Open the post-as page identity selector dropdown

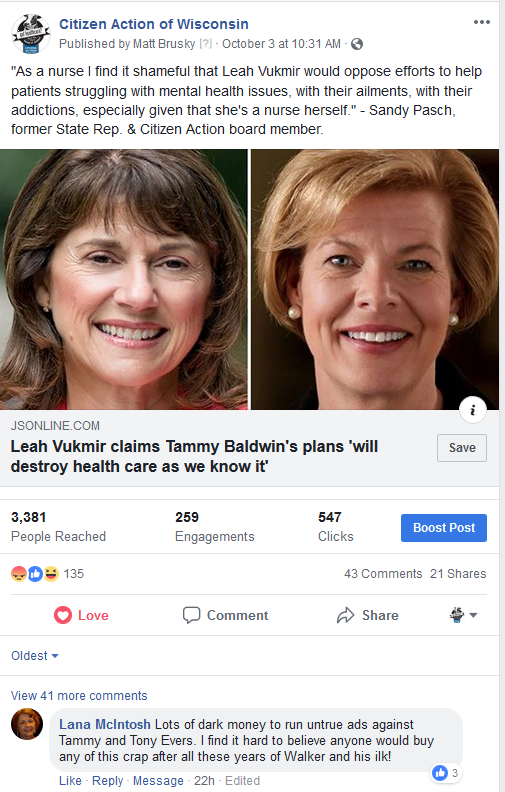(x=463, y=615)
